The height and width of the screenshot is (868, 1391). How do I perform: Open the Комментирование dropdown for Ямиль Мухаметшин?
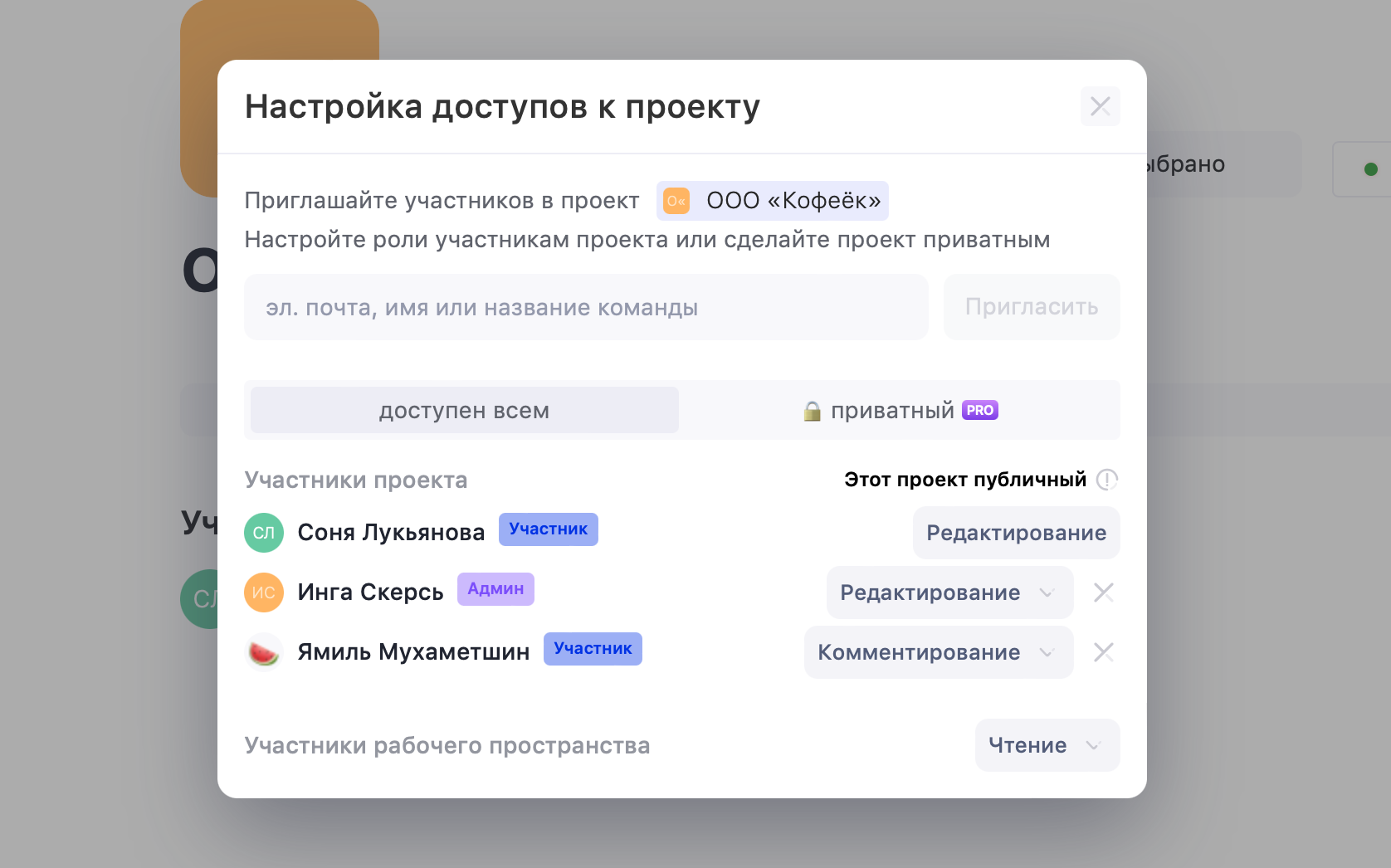click(x=938, y=652)
